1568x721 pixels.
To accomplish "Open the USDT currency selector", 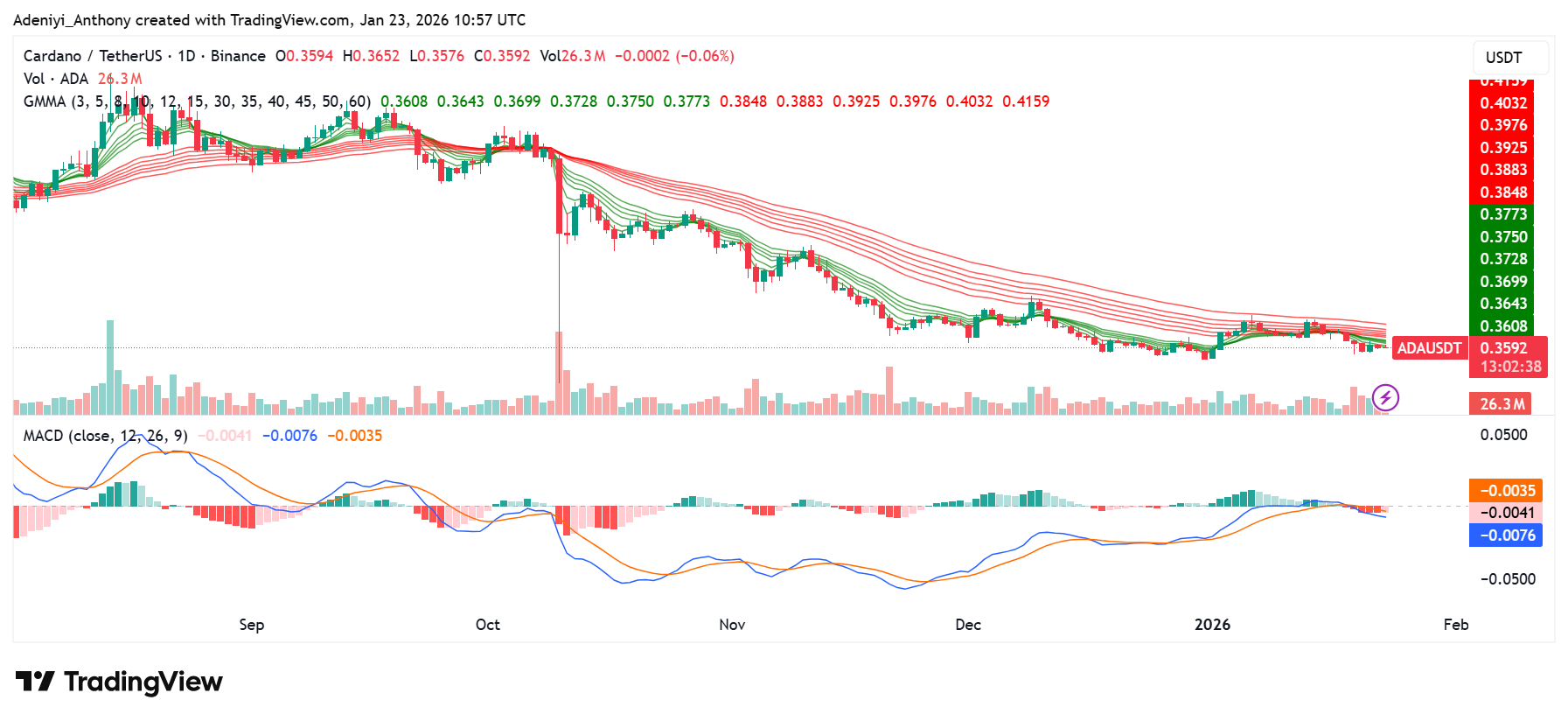I will [x=1510, y=58].
